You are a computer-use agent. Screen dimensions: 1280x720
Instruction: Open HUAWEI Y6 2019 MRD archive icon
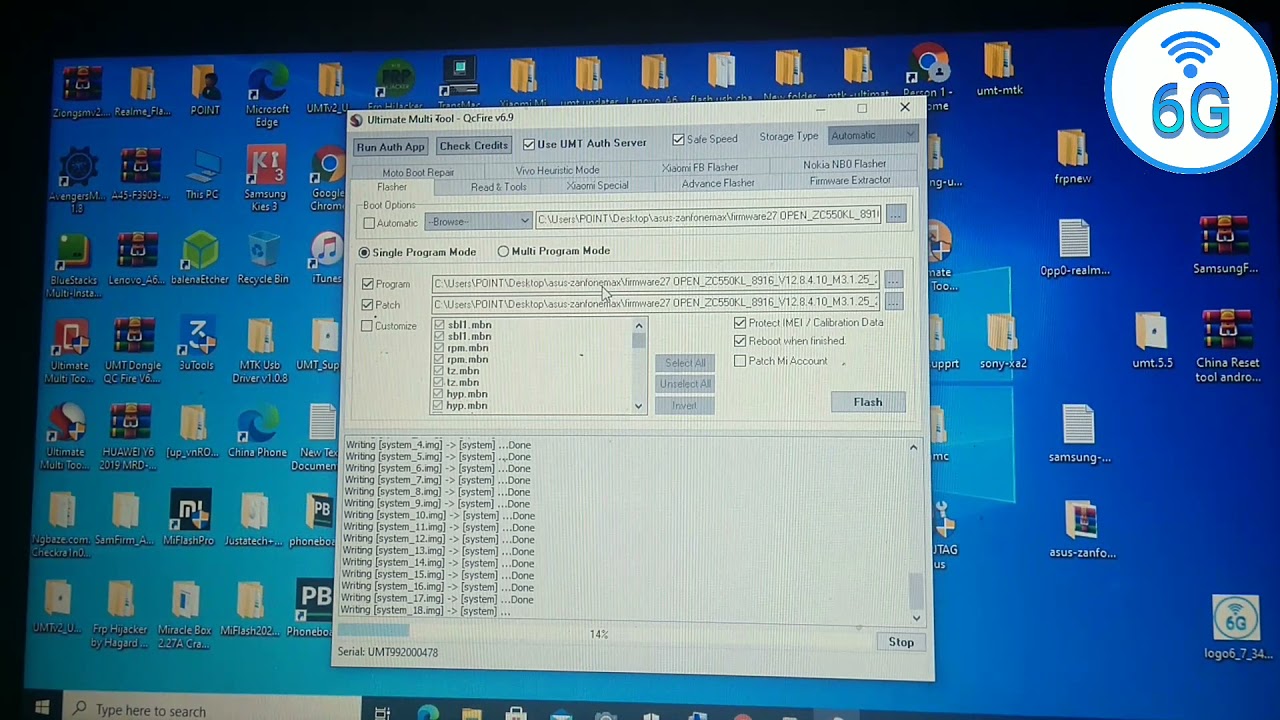click(x=128, y=438)
